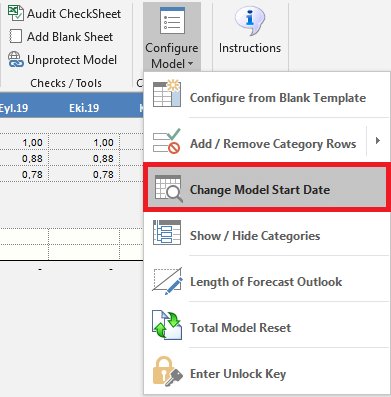The height and width of the screenshot is (397, 391).
Task: Select the 1,00 cell under Eki.19
Action: click(x=84, y=142)
